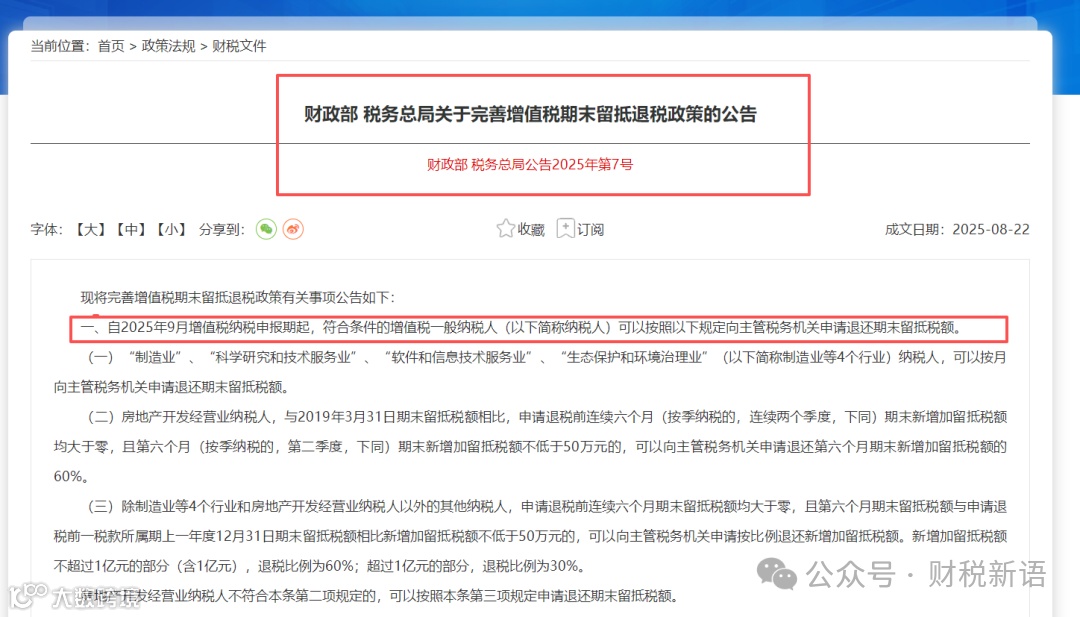Open the 首页 breadcrumb link
This screenshot has height=617, width=1080.
(110, 46)
